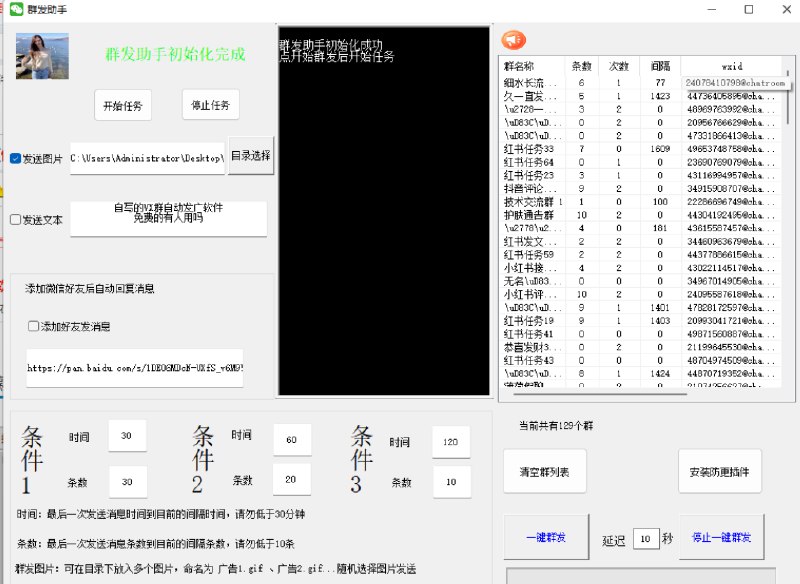Click the 开始任务 button to start the task
Viewport: 800px width, 584px height.
122,105
